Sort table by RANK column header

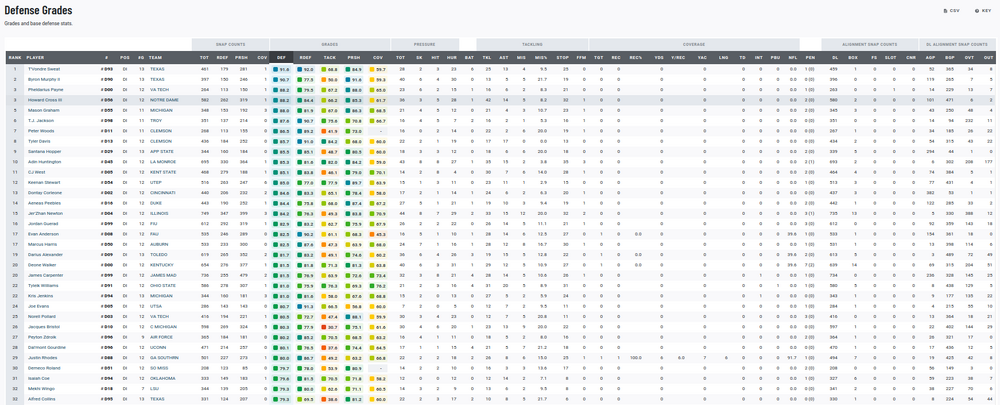pyautogui.click(x=14, y=58)
